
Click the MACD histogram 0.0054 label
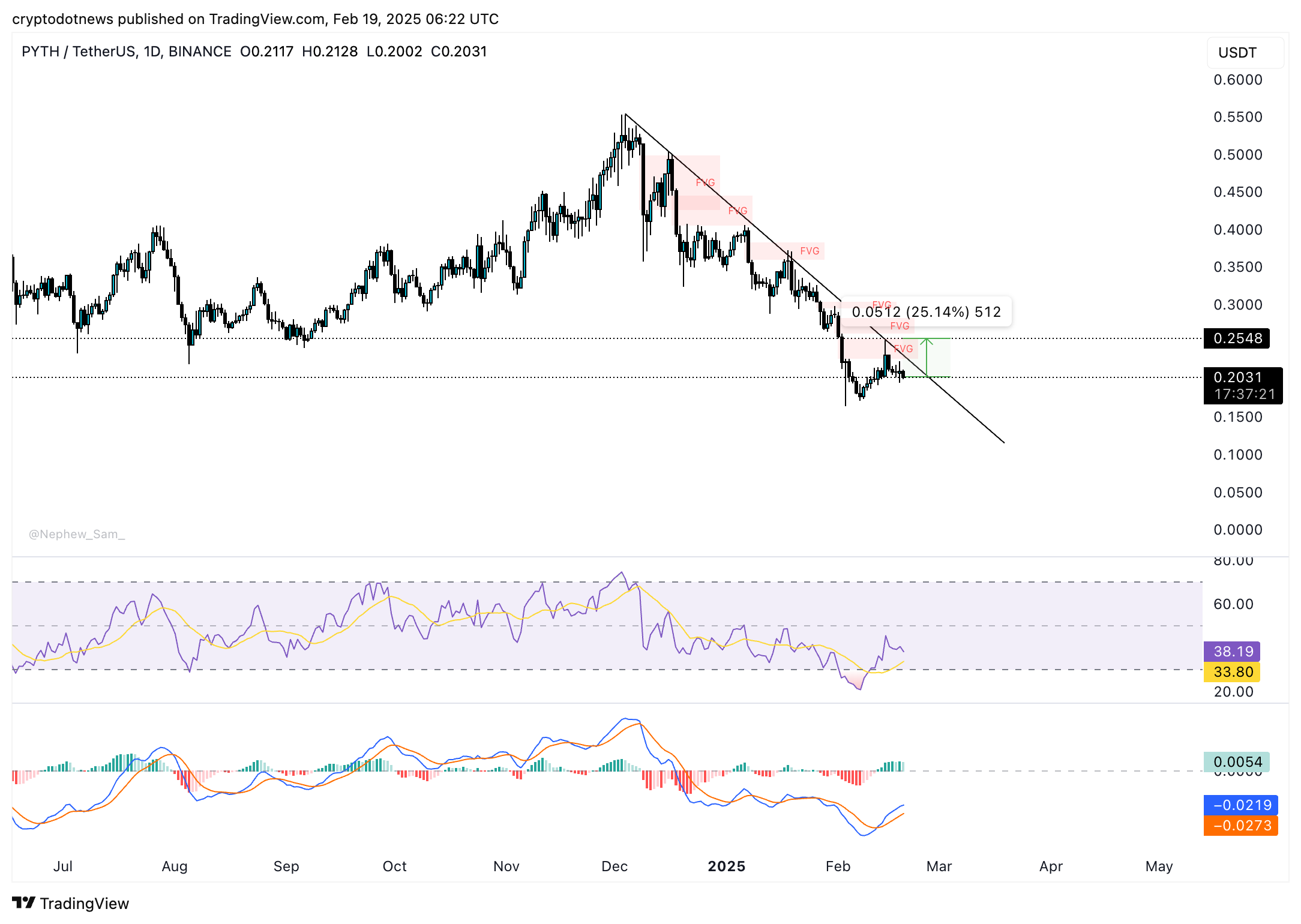click(x=1237, y=762)
